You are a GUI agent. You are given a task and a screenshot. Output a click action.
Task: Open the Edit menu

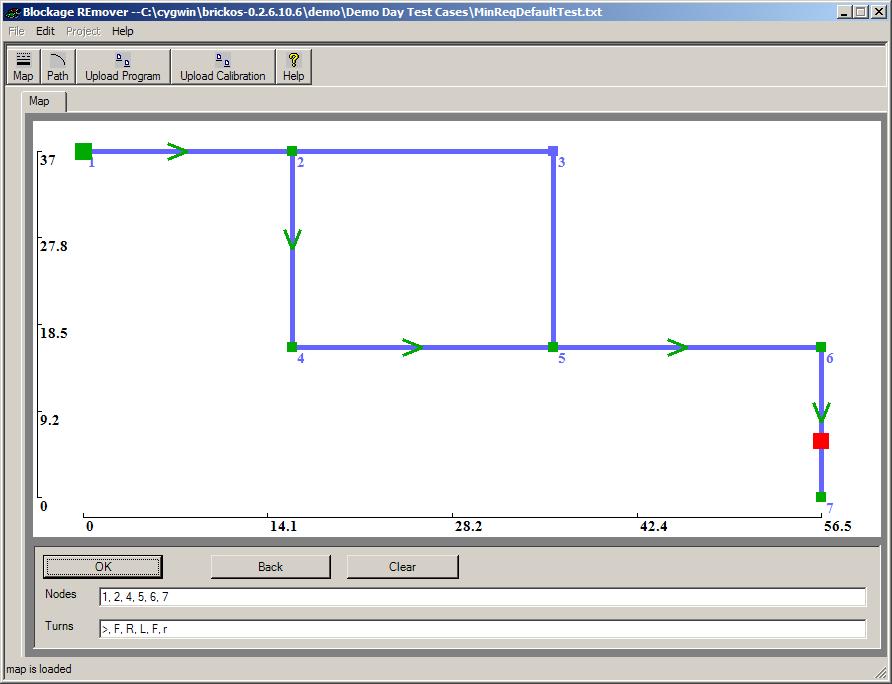pos(45,31)
